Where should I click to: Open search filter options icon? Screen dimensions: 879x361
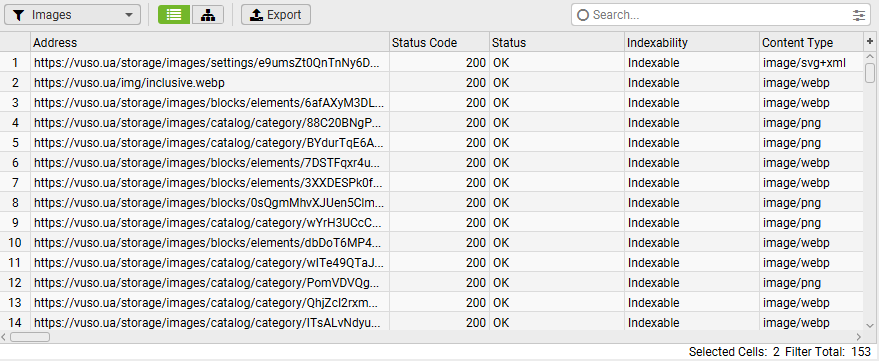pyautogui.click(x=859, y=15)
